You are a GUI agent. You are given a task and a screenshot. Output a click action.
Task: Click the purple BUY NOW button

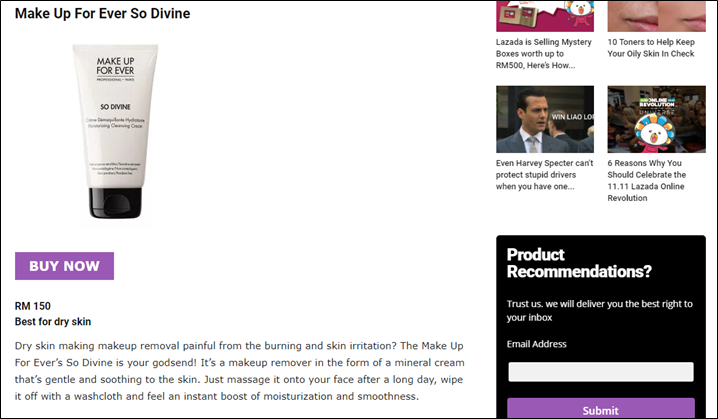(x=65, y=266)
